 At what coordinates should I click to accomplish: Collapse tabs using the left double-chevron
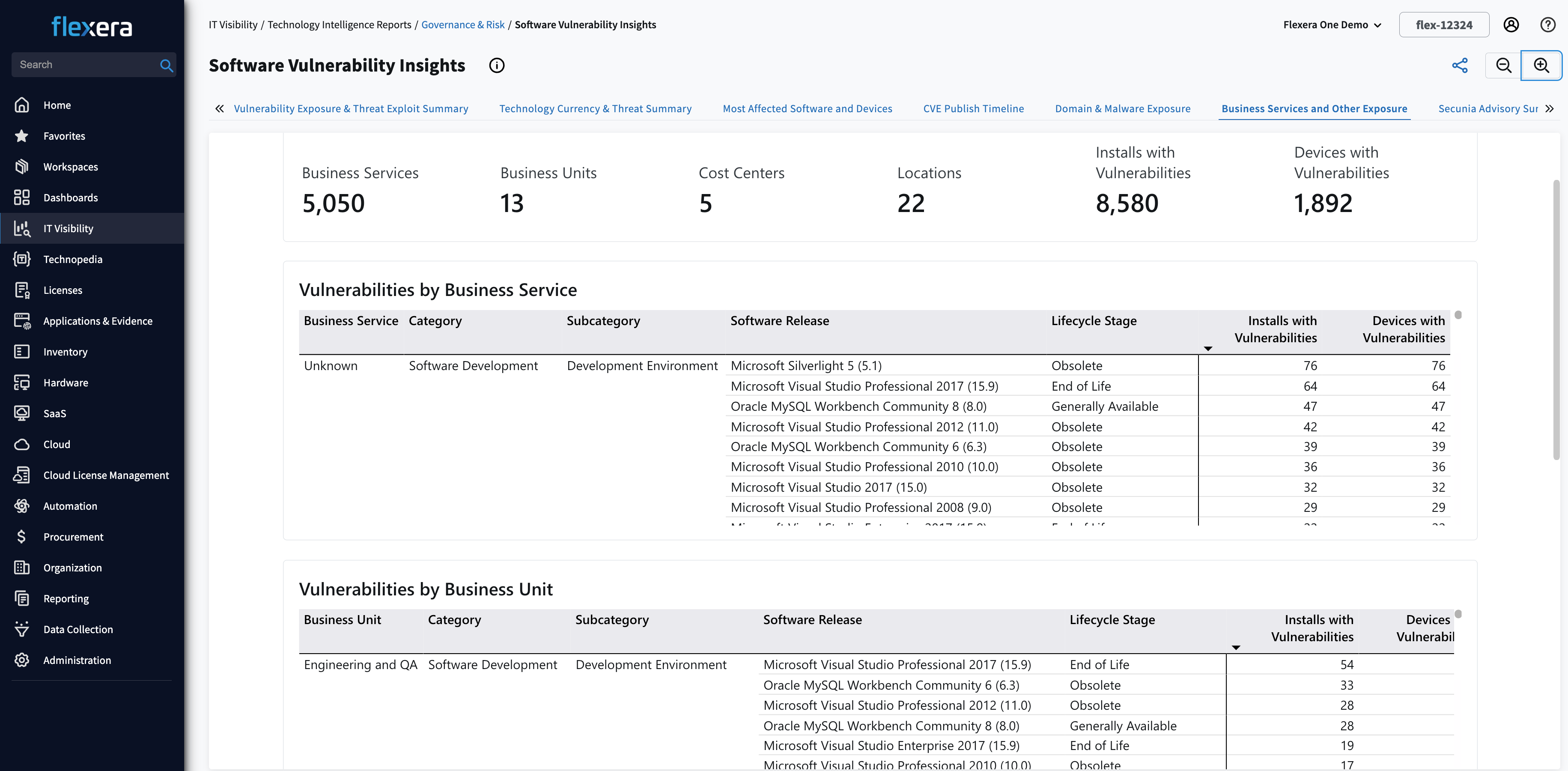tap(220, 108)
